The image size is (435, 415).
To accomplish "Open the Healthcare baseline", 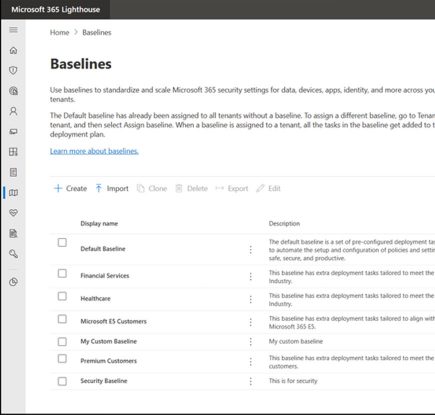I will (x=95, y=298).
